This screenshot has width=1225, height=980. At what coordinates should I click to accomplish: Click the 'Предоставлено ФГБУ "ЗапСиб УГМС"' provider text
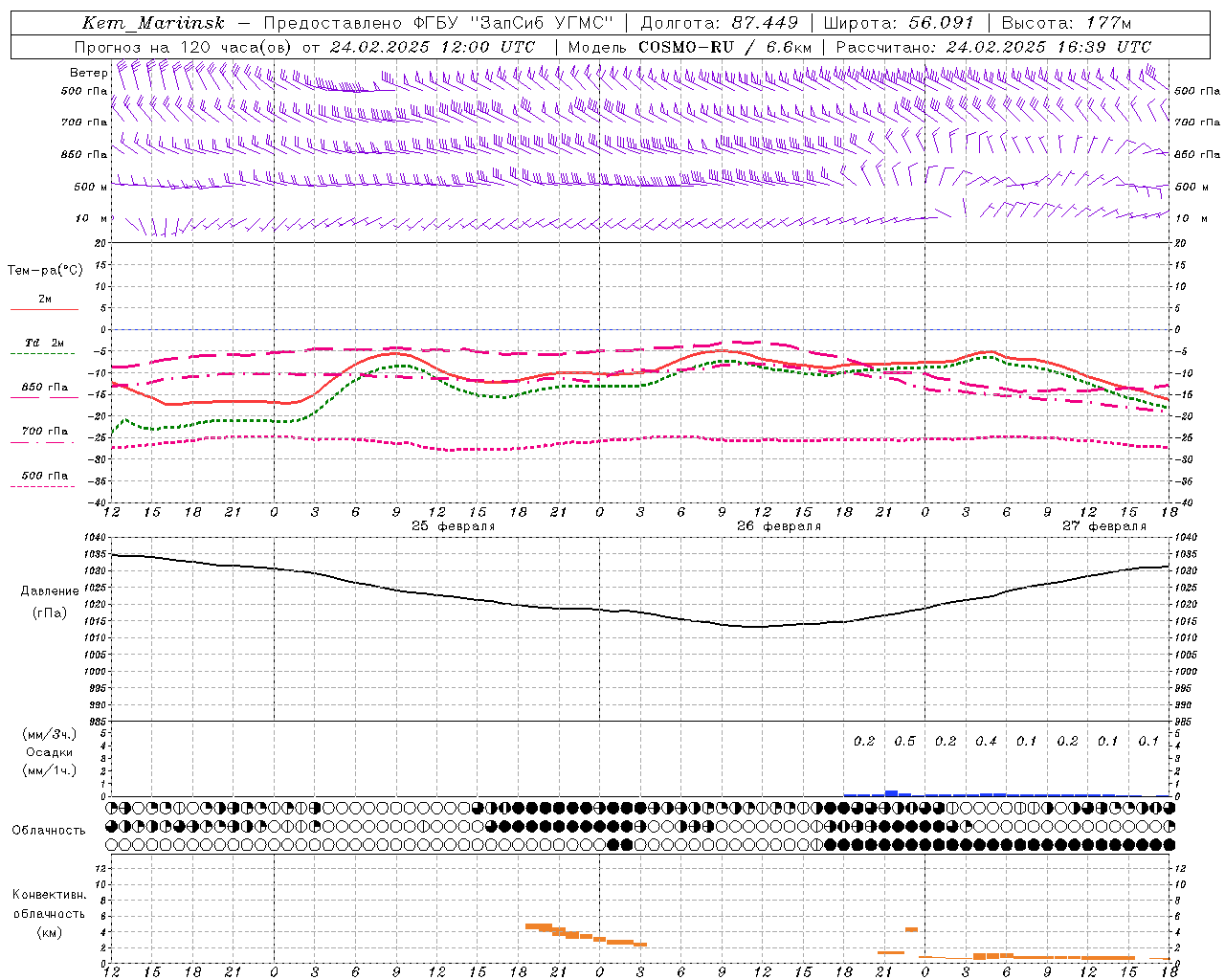(x=438, y=23)
